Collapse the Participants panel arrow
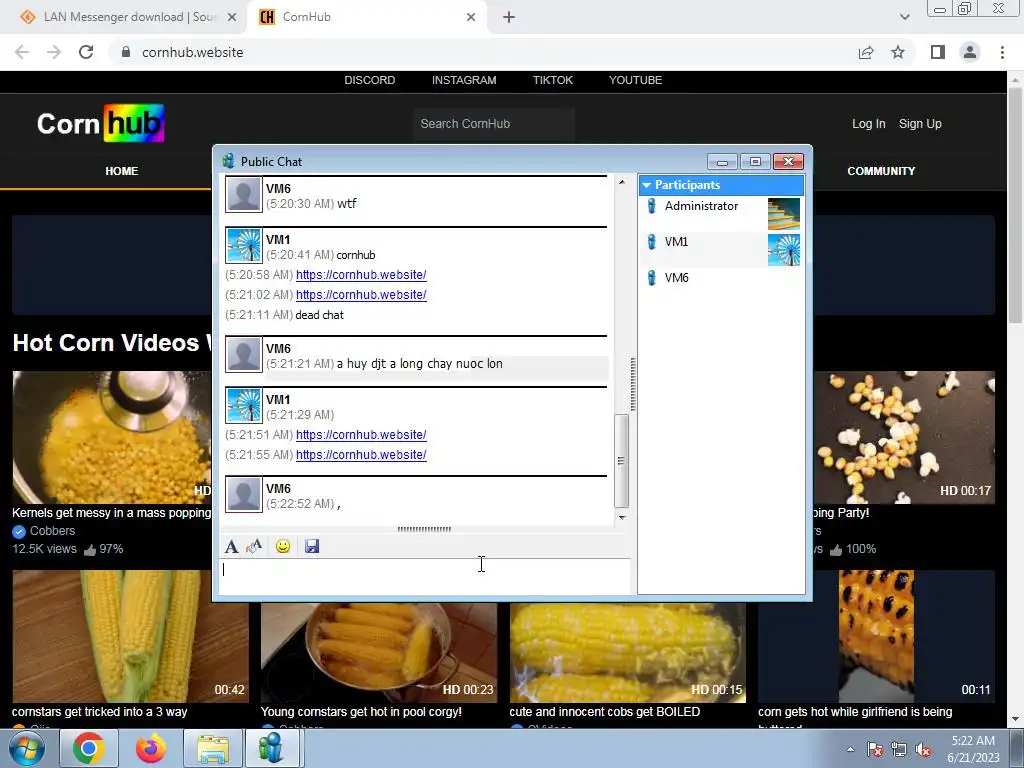This screenshot has height=768, width=1024. click(647, 185)
